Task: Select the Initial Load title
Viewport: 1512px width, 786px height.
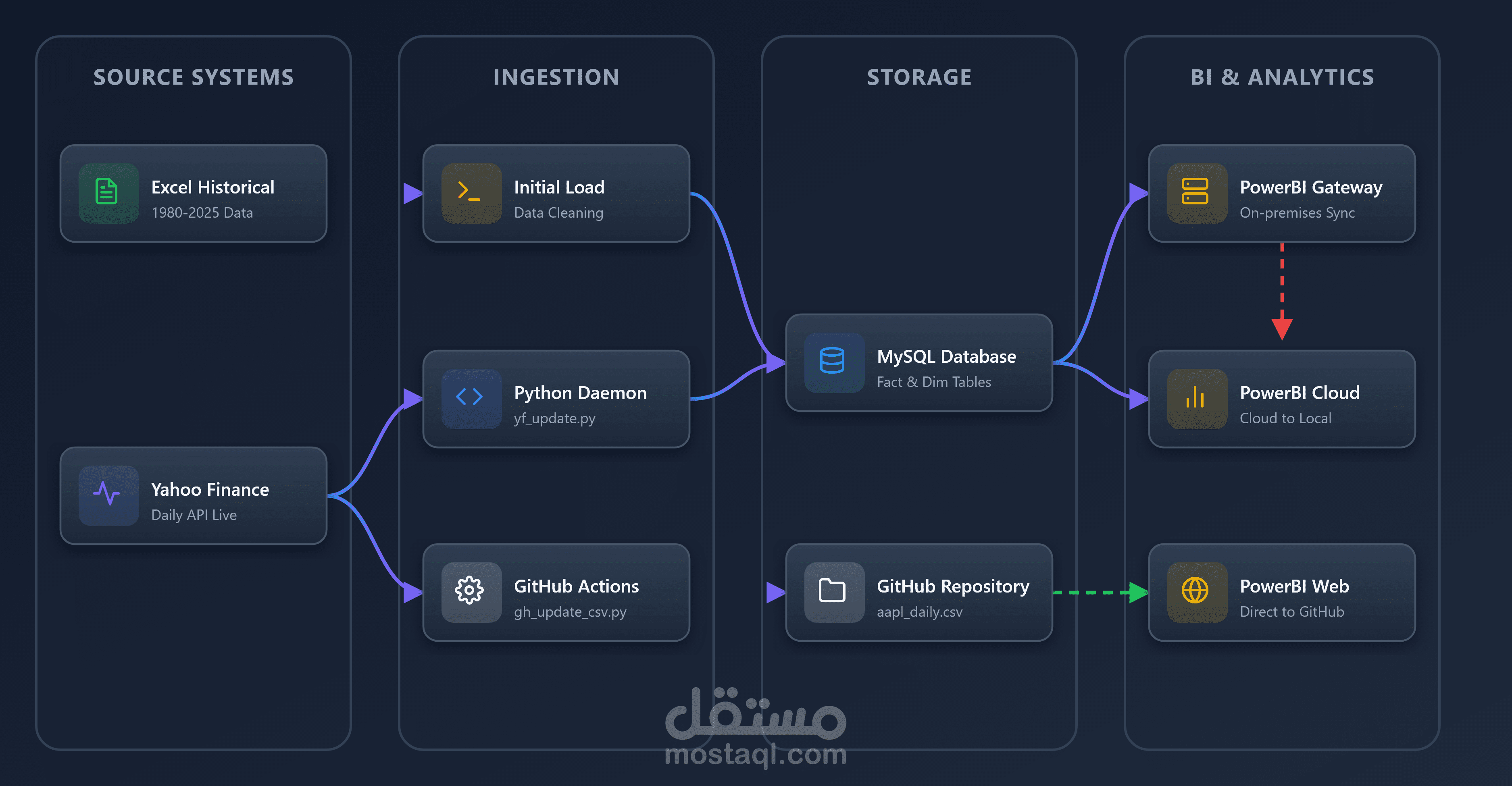Action: (x=559, y=187)
